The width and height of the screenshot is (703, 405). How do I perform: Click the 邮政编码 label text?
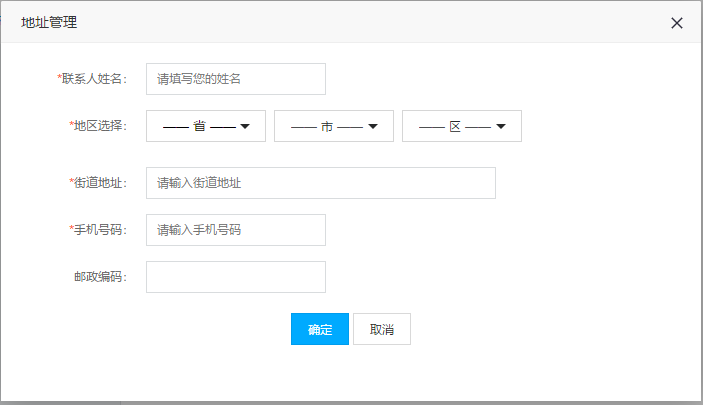(102, 277)
